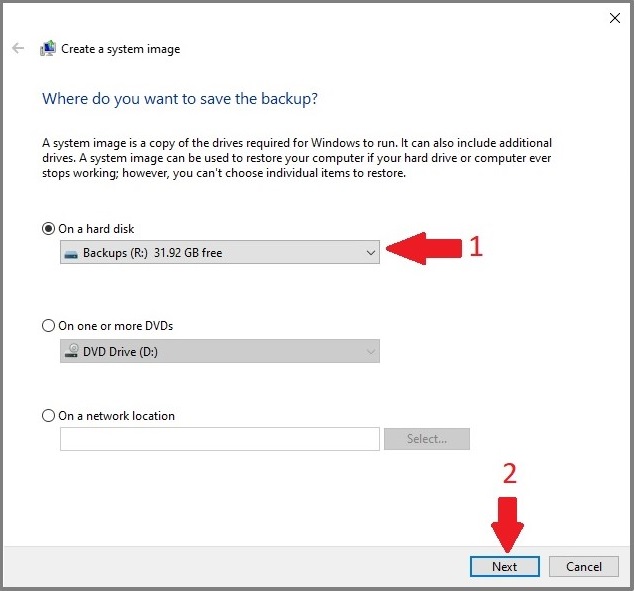Click the red downward arrow above Next
634x591 pixels.
508,522
